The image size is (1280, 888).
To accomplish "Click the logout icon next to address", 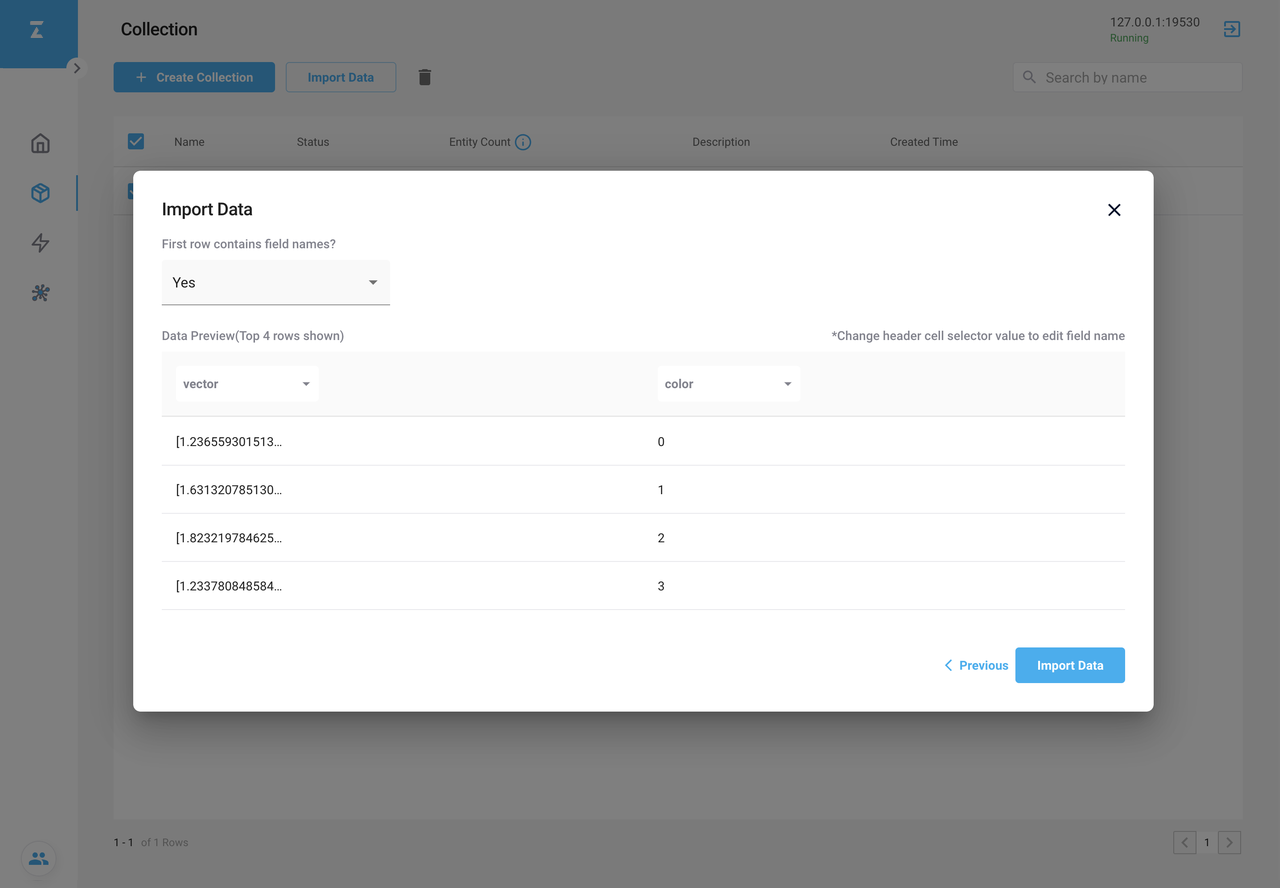I will click(1232, 29).
